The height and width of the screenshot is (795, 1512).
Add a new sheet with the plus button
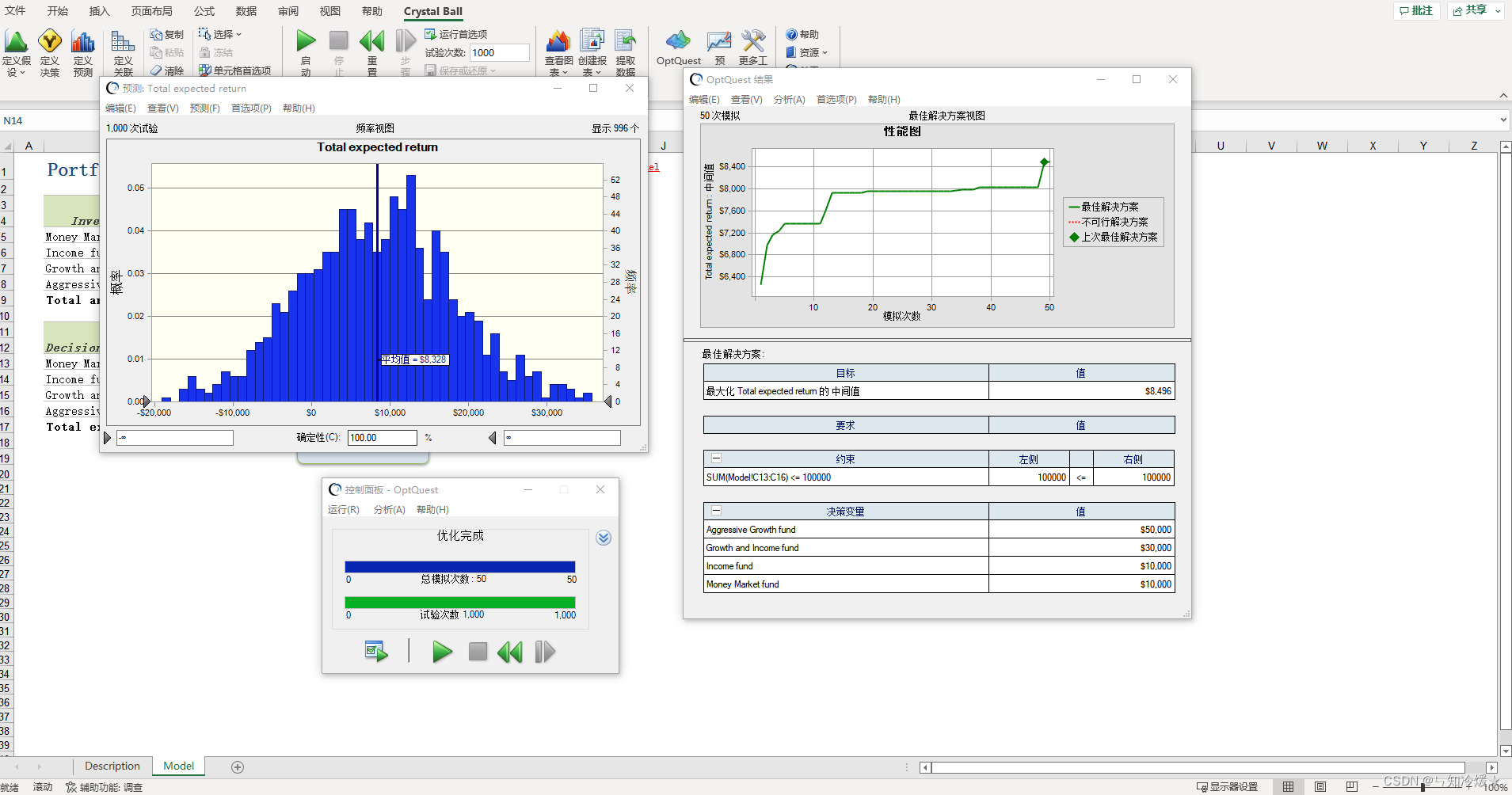(x=238, y=767)
